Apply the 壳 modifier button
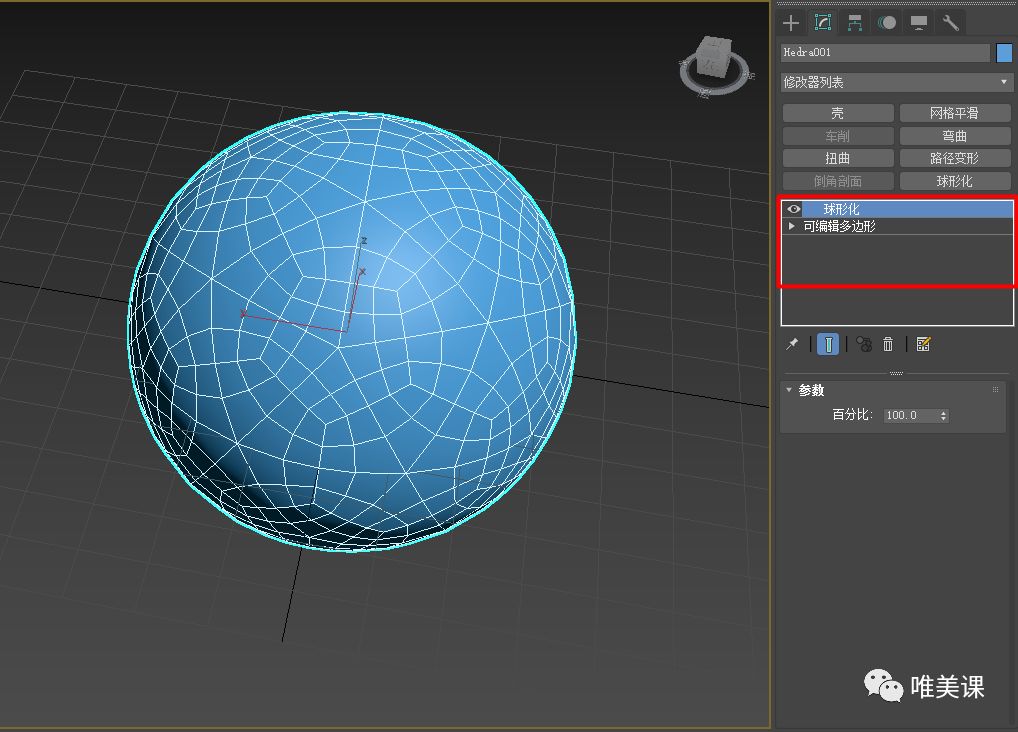 [x=837, y=112]
